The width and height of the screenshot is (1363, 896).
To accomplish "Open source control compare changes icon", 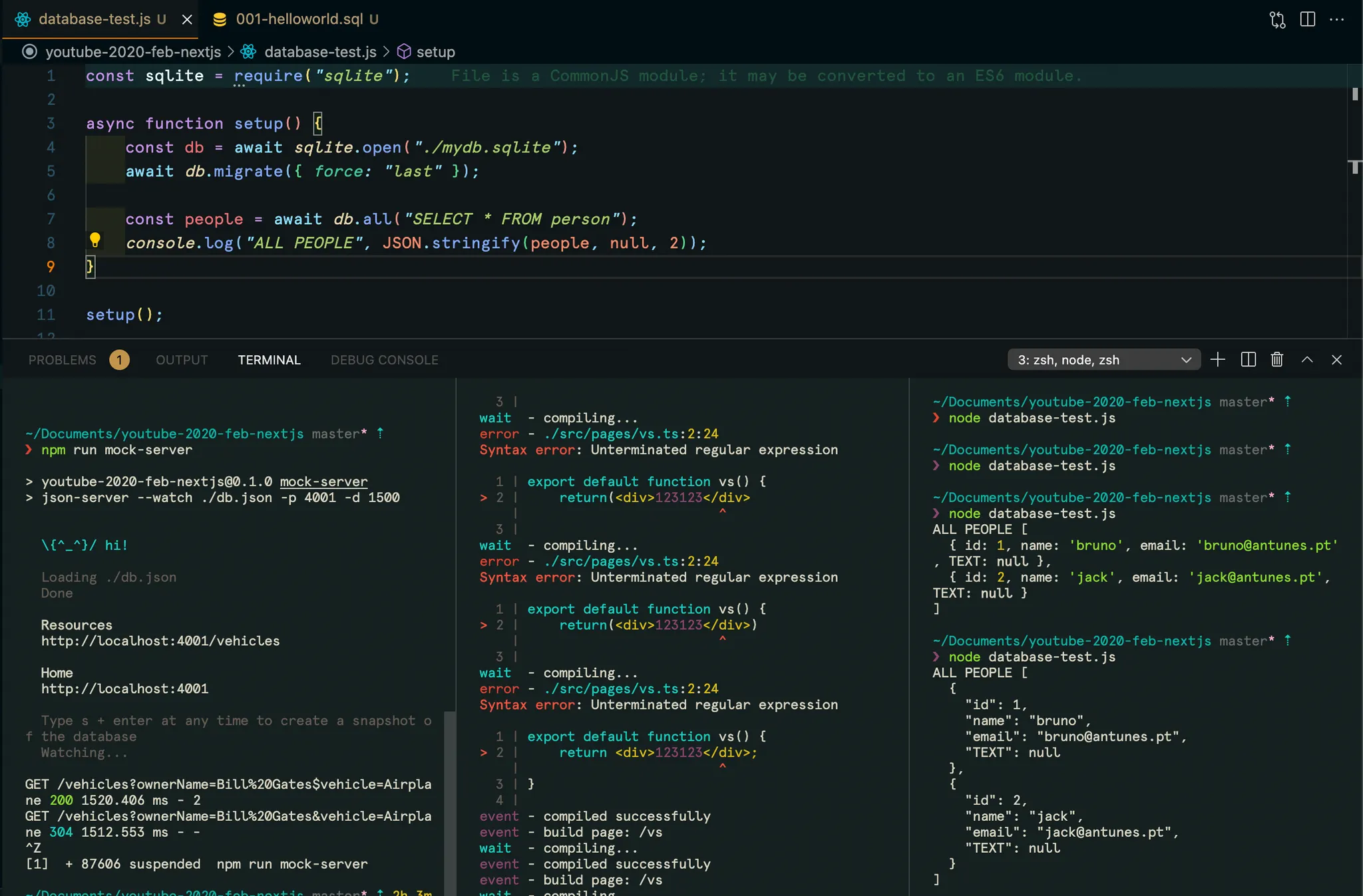I will point(1277,19).
